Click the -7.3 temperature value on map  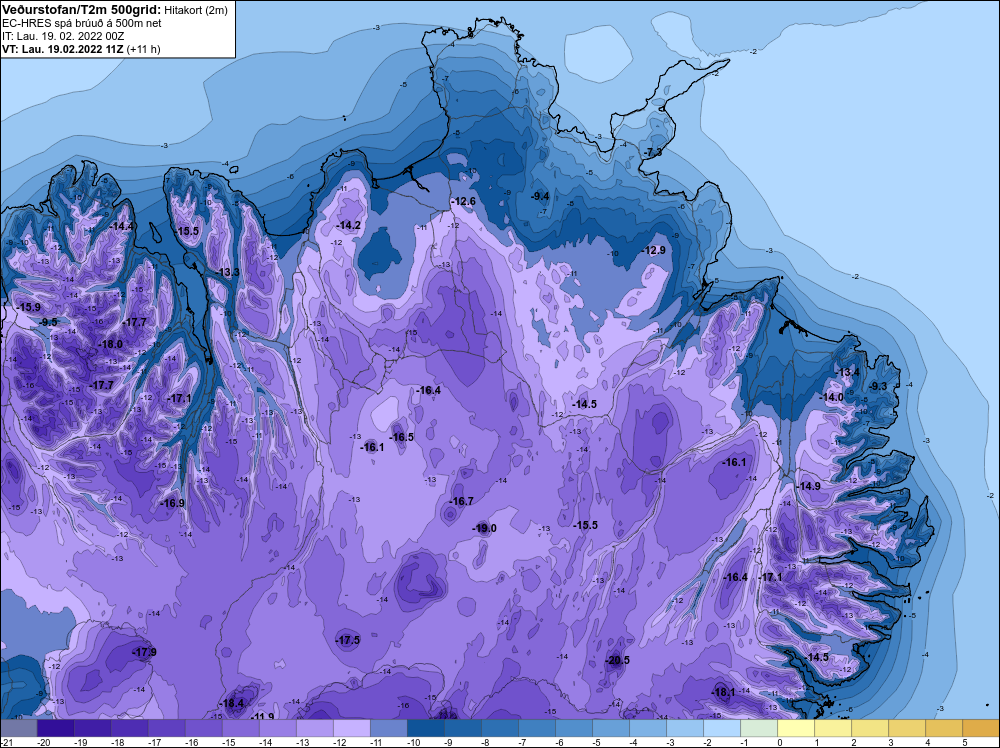point(652,152)
